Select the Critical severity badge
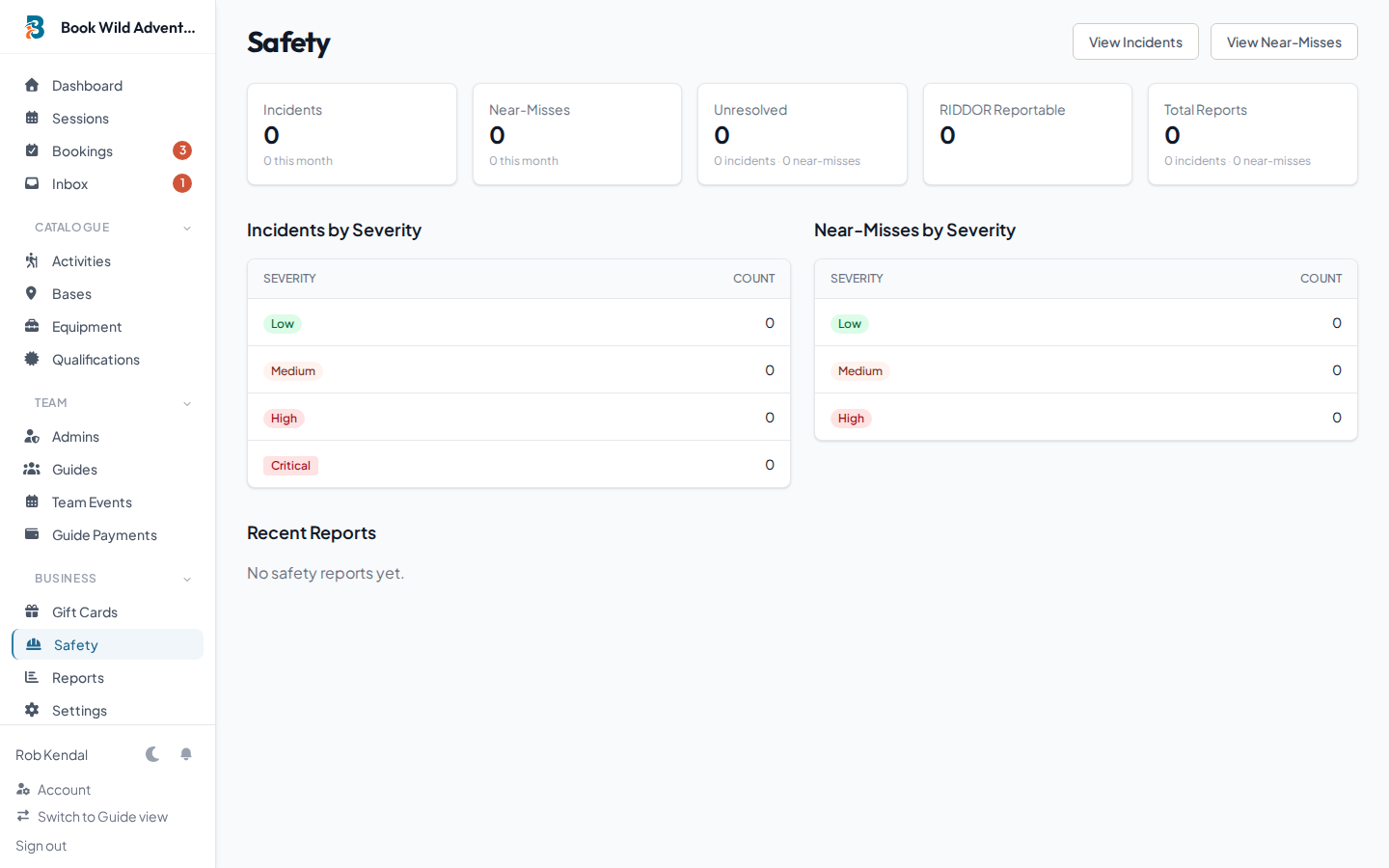 pyautogui.click(x=290, y=465)
